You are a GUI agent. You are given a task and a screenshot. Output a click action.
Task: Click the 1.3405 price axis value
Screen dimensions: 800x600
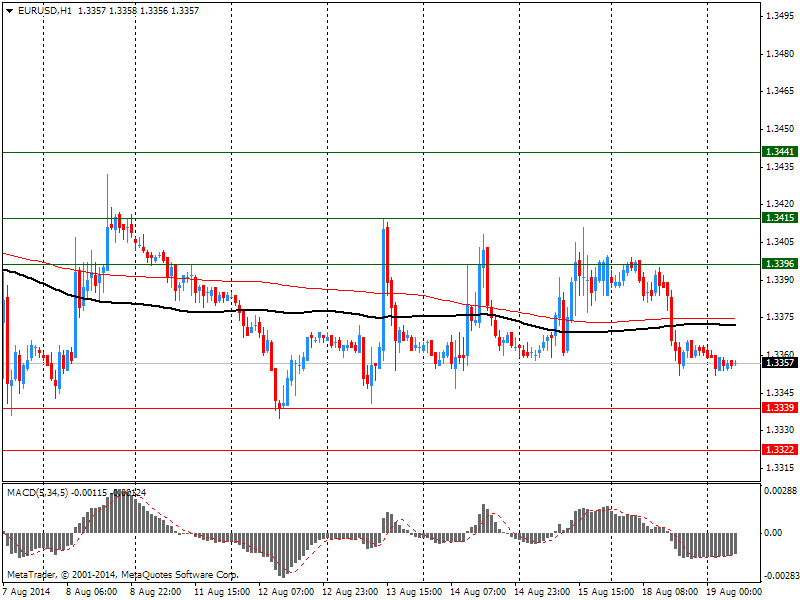(780, 242)
